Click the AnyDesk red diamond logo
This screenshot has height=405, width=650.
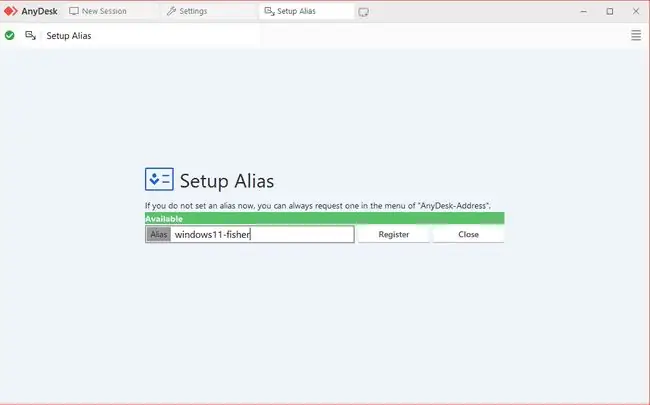(10, 11)
